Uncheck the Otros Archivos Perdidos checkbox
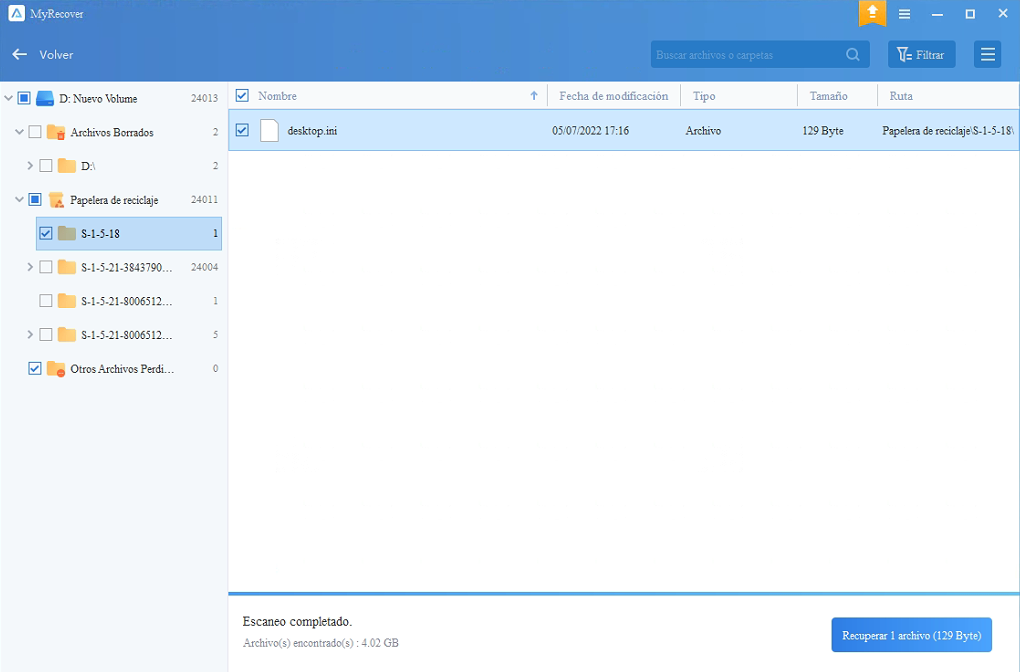The image size is (1020, 672). pyautogui.click(x=35, y=369)
